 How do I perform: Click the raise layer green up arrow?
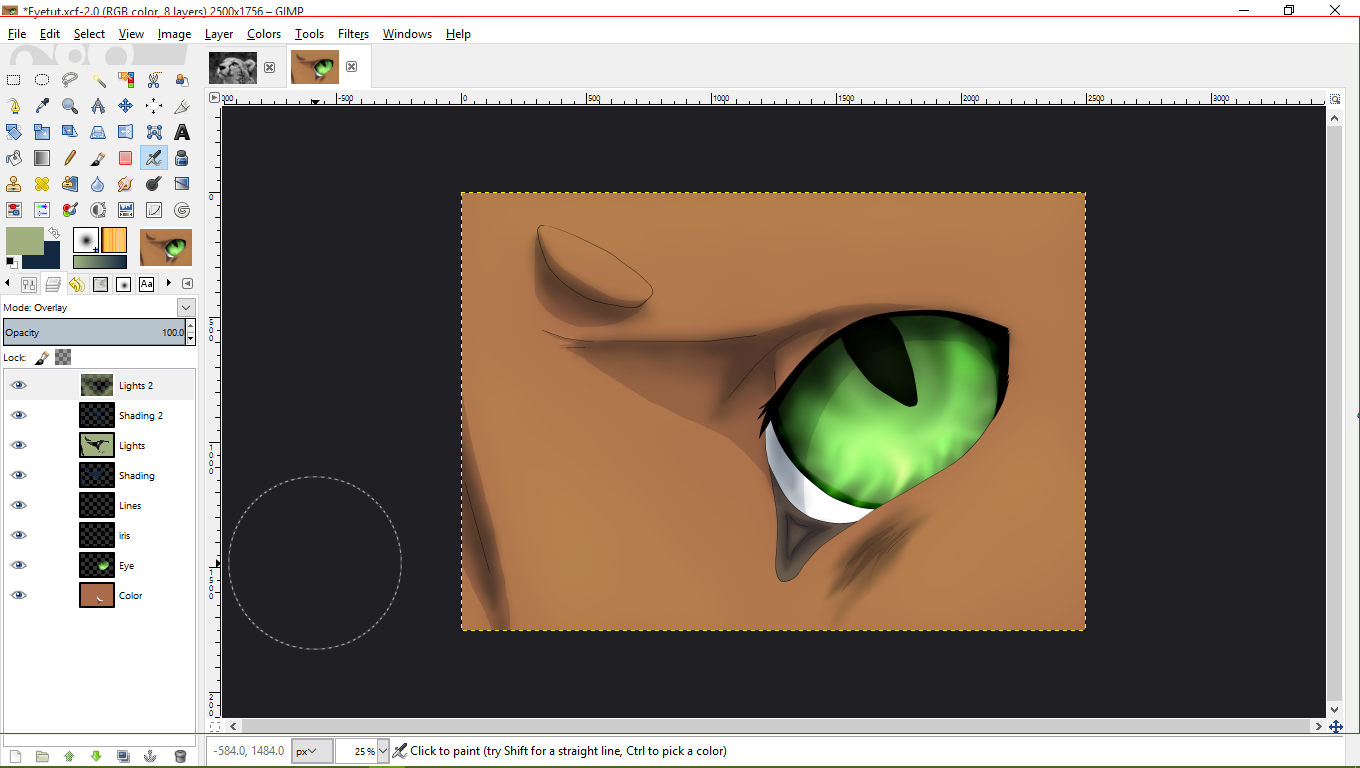click(x=69, y=756)
